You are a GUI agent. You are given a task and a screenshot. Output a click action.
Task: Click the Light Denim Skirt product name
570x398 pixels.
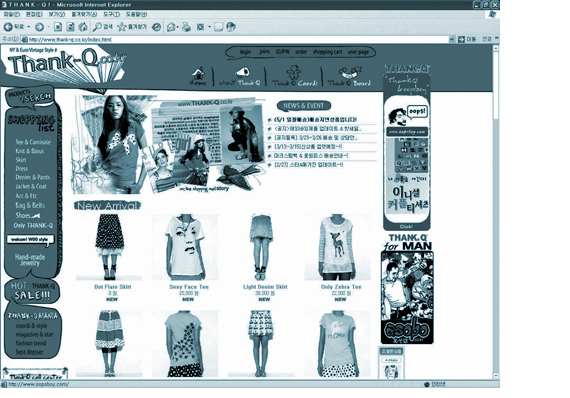coord(265,287)
